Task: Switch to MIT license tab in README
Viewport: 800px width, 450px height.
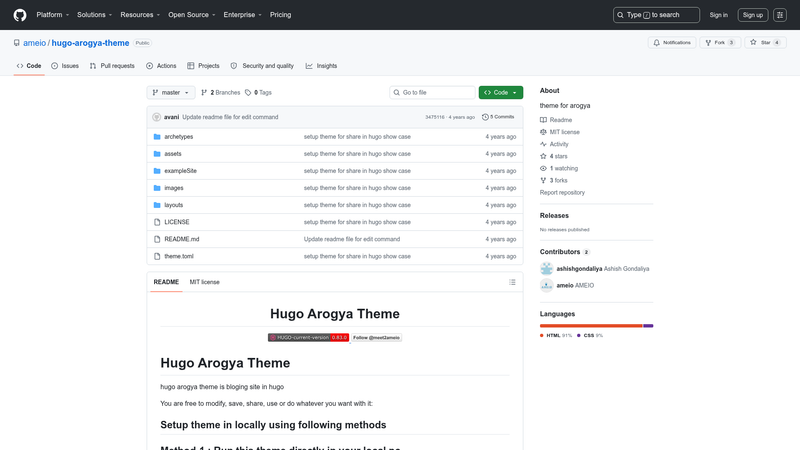Action: coord(205,282)
